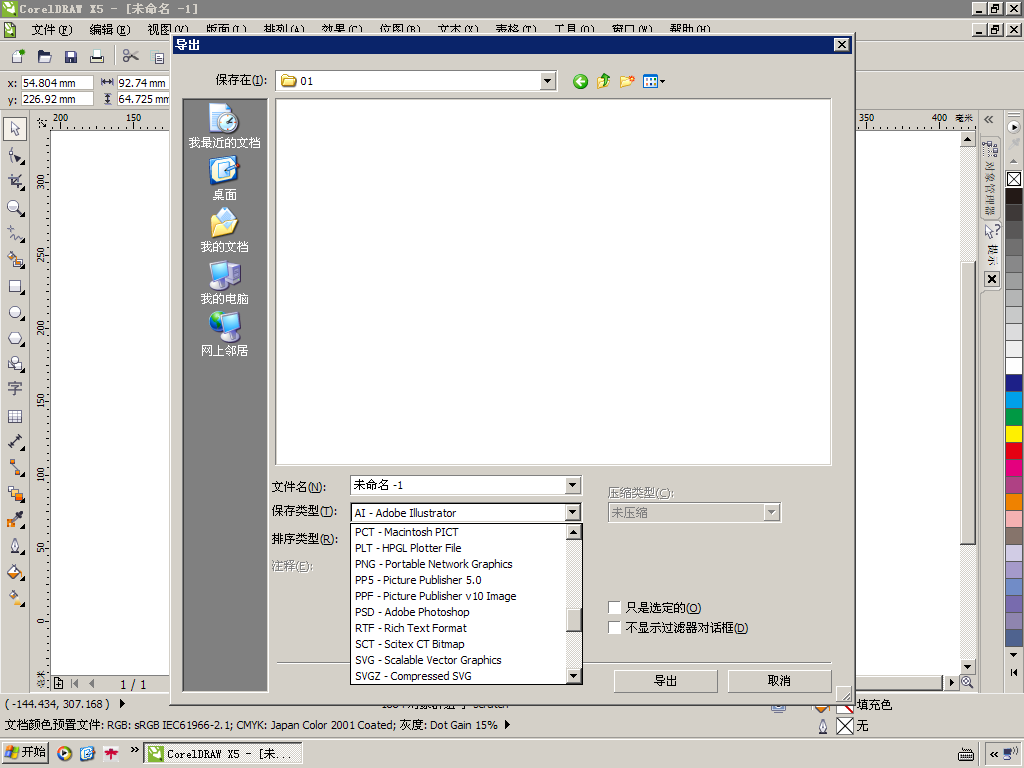
Task: Open the 文件 menu
Action: point(52,29)
